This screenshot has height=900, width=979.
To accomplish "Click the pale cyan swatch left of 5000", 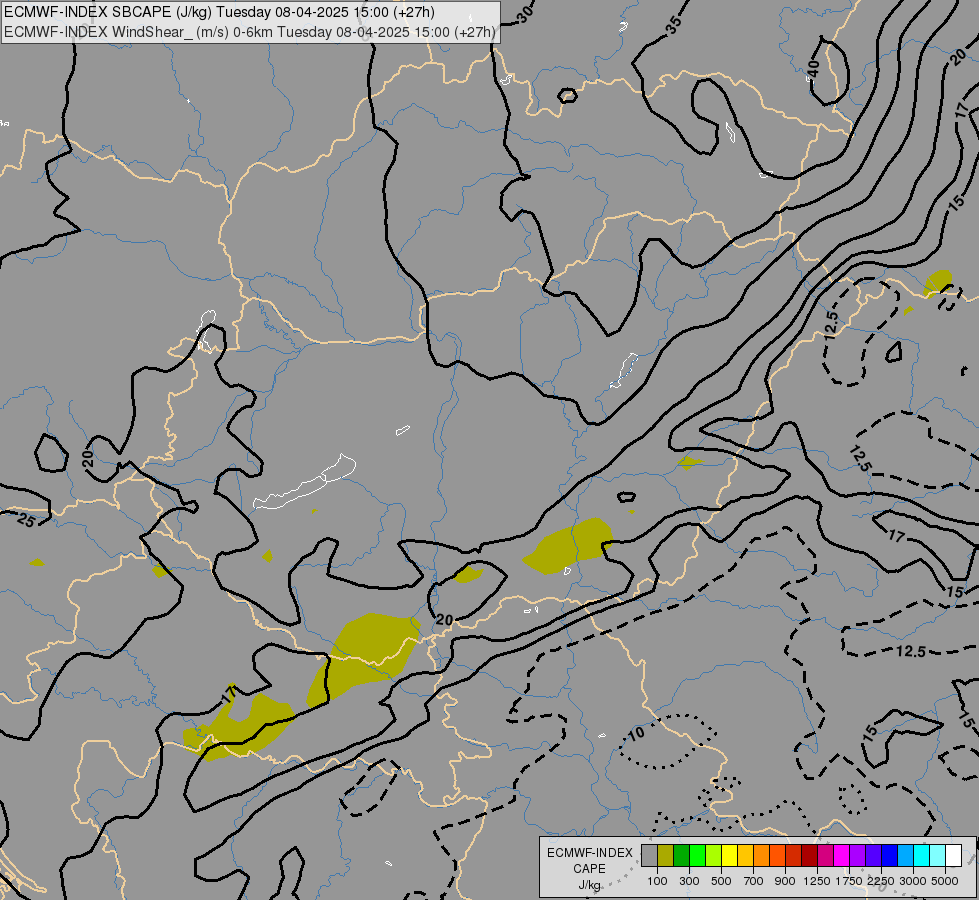I will (938, 855).
